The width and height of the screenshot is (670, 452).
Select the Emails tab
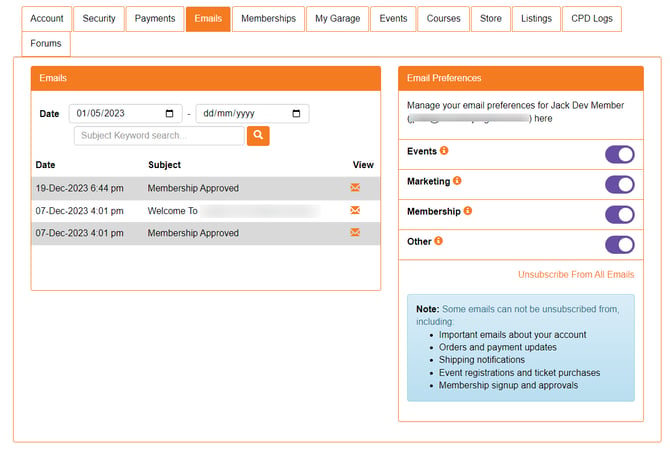[208, 19]
